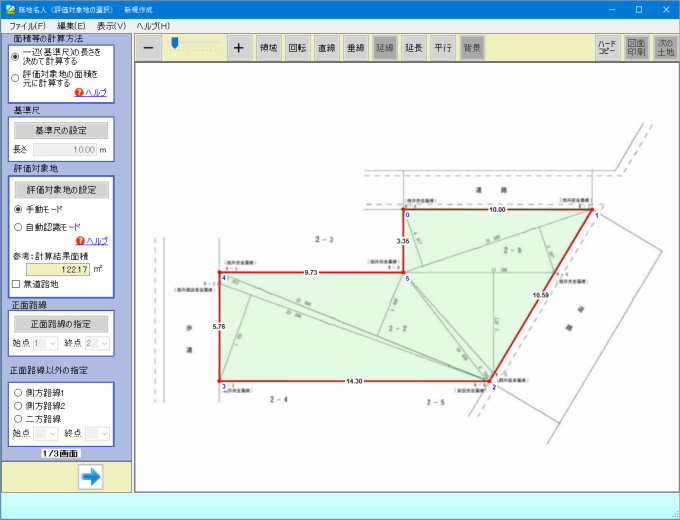
Task: Go to next screen with blue arrow
Action: (x=91, y=476)
